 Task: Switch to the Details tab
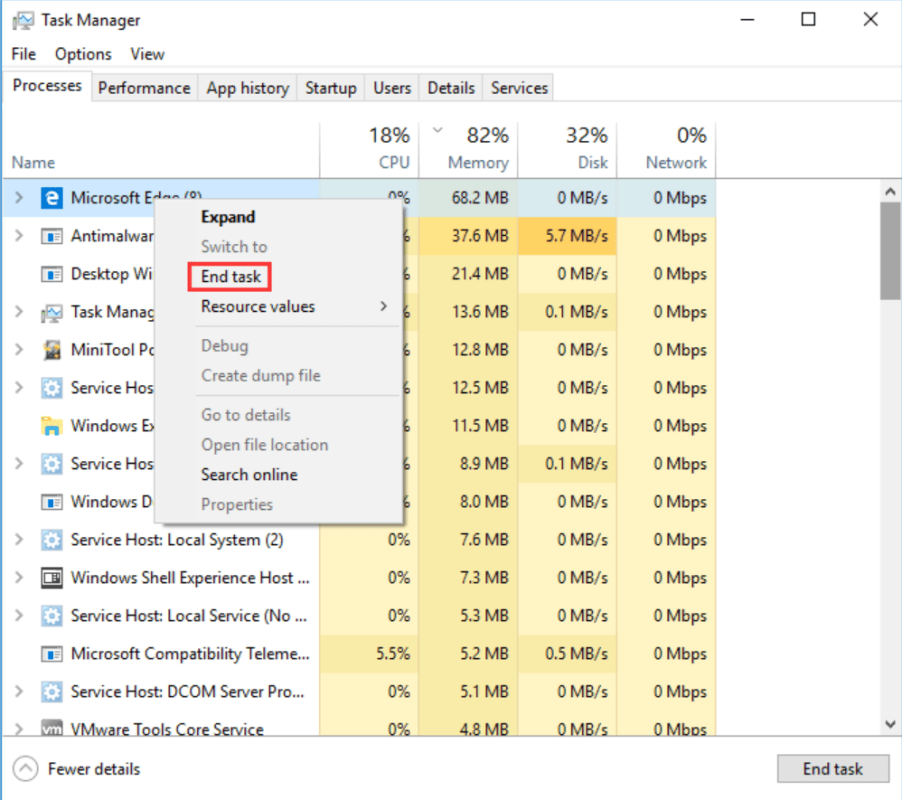tap(451, 88)
